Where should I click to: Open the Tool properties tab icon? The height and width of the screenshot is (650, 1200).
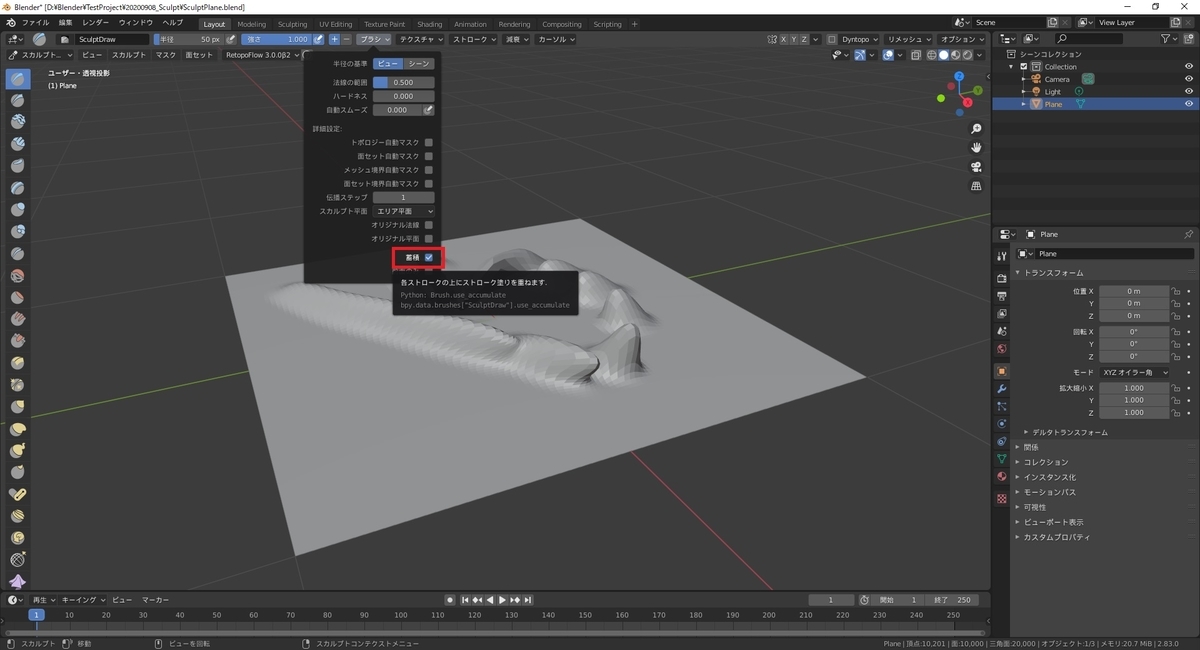[1001, 256]
